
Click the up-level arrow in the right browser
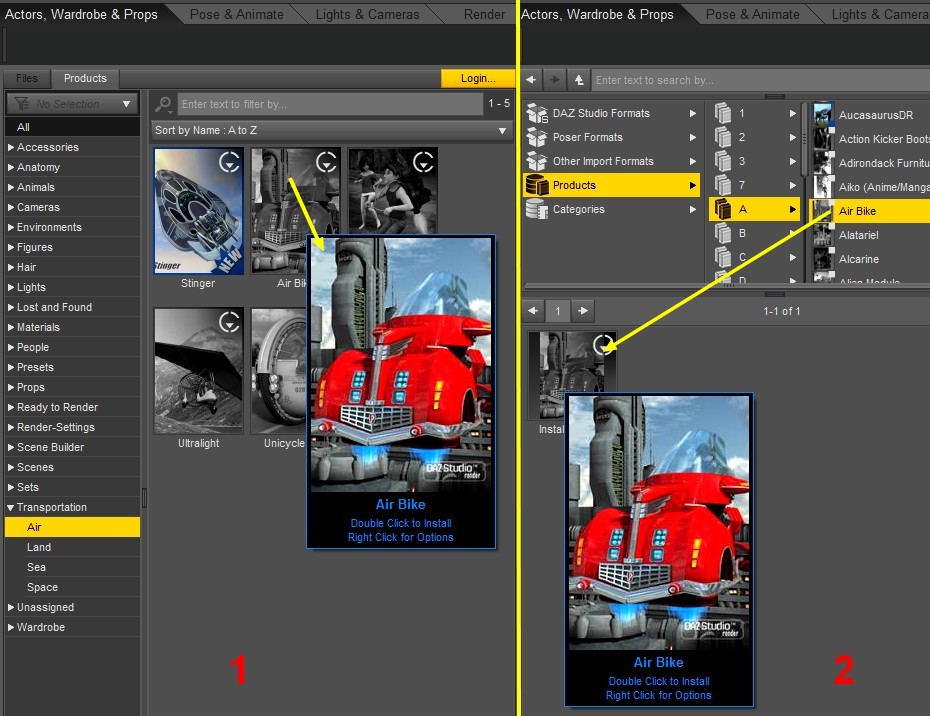[579, 79]
